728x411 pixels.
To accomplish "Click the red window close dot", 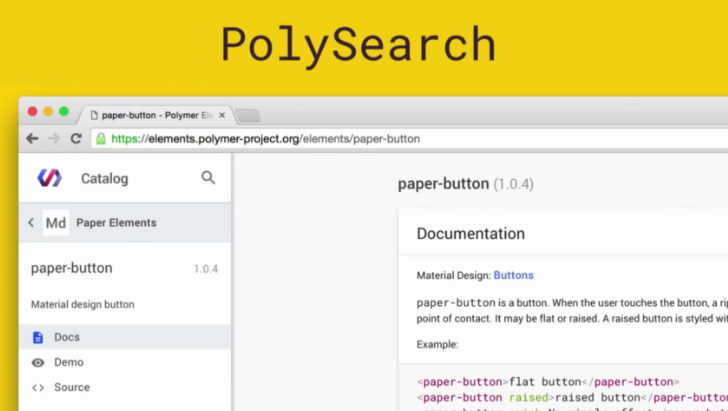I will tap(32, 111).
